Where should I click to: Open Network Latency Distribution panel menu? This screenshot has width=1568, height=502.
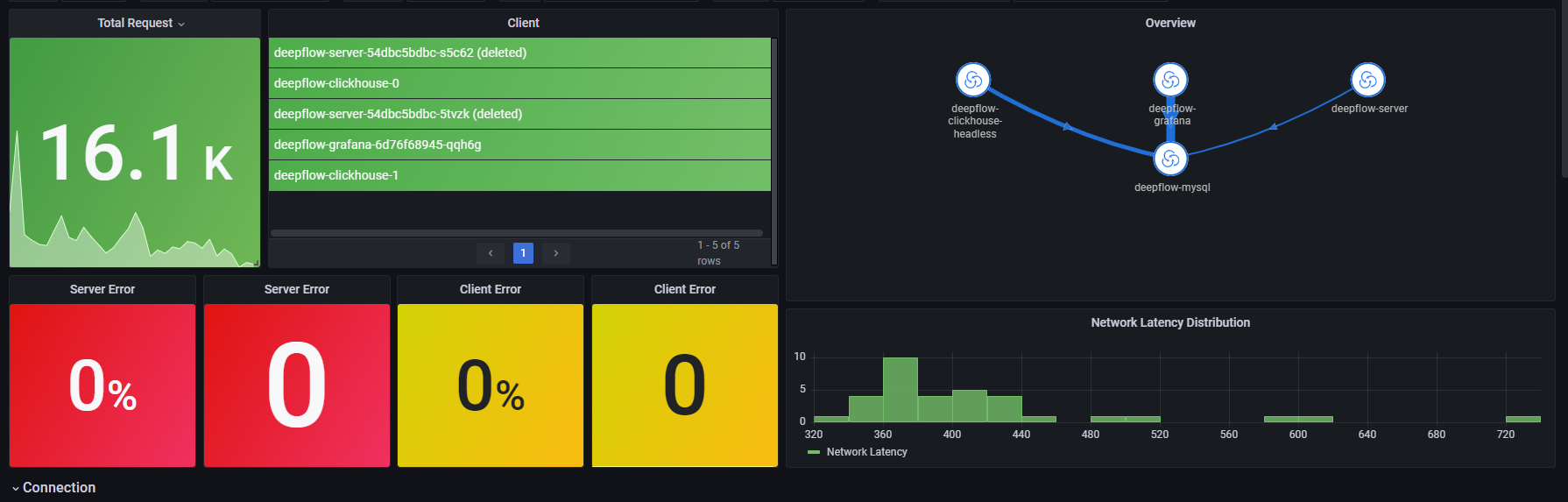(1170, 322)
